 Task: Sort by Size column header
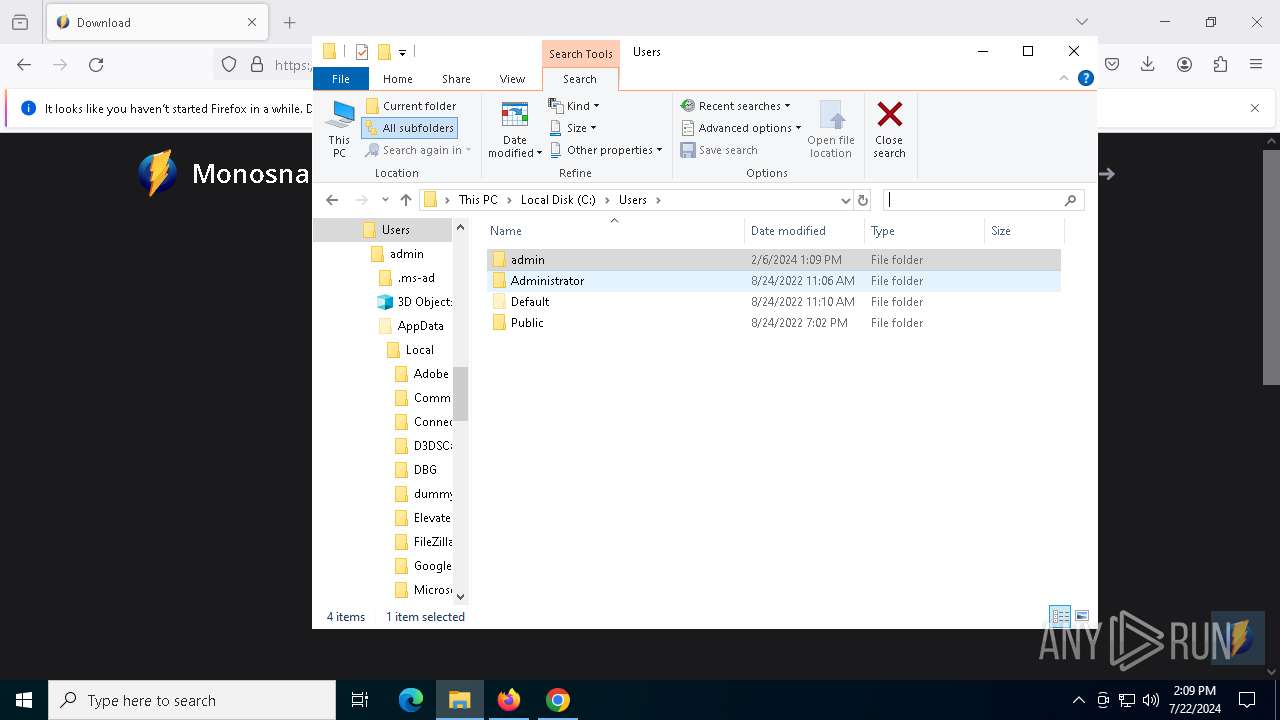tap(1024, 231)
